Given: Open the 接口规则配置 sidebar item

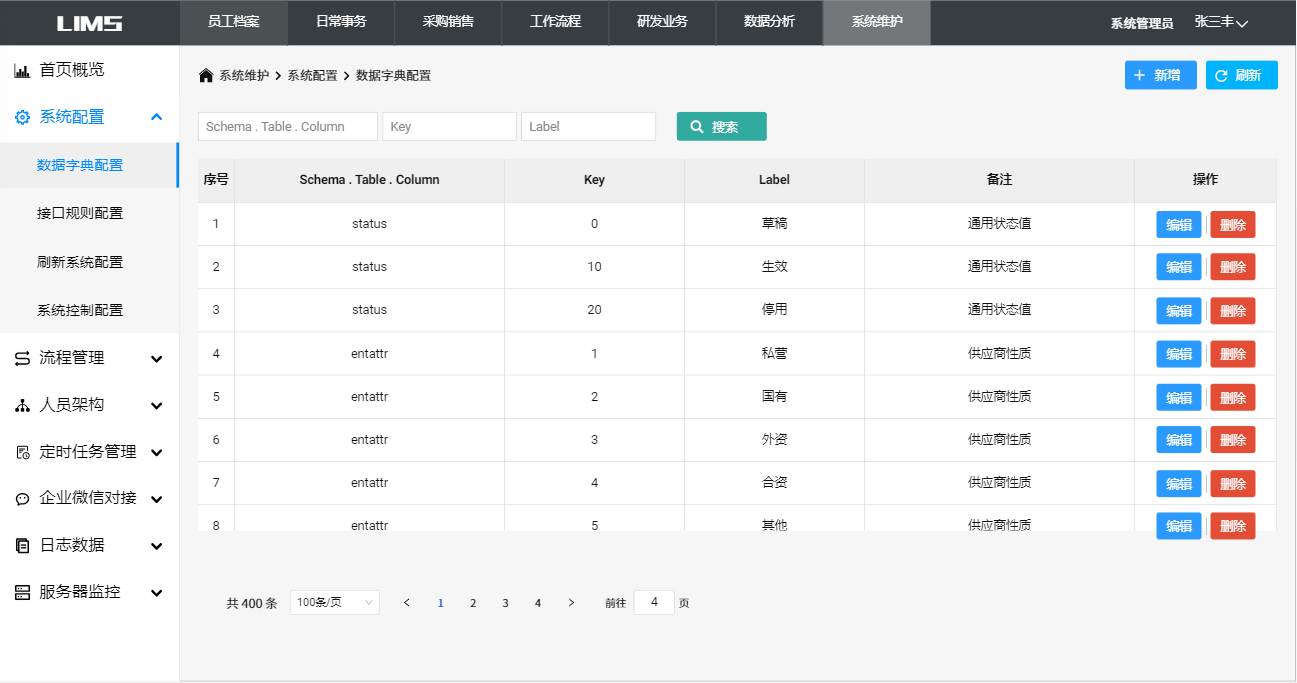Looking at the screenshot, I should [x=80, y=213].
